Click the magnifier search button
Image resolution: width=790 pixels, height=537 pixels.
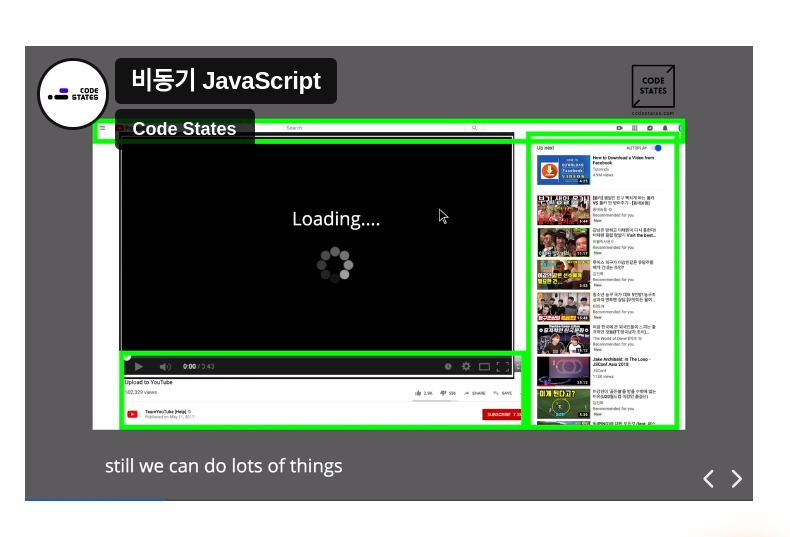[474, 128]
